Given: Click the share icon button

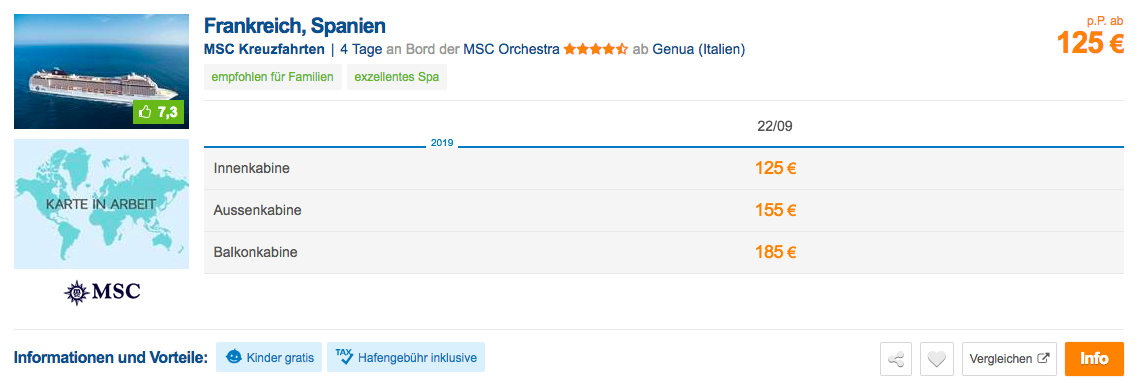Looking at the screenshot, I should 896,359.
